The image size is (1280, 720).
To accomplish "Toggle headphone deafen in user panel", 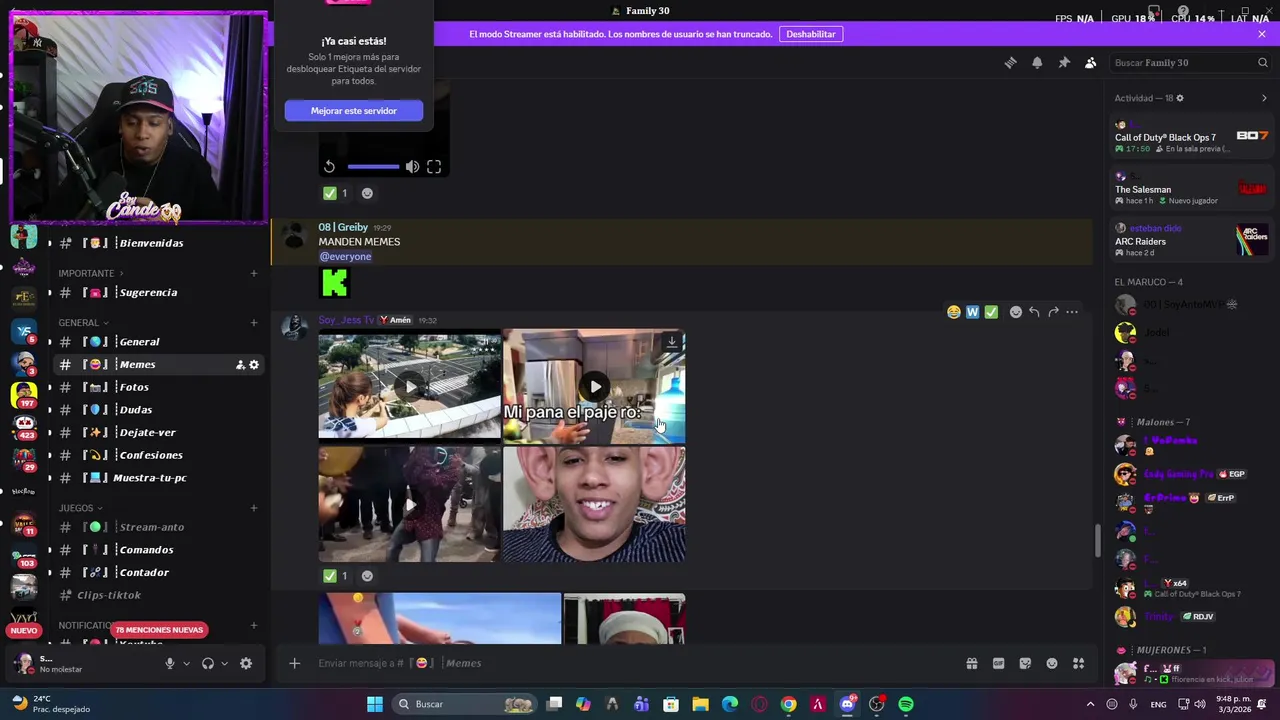I will coord(208,663).
